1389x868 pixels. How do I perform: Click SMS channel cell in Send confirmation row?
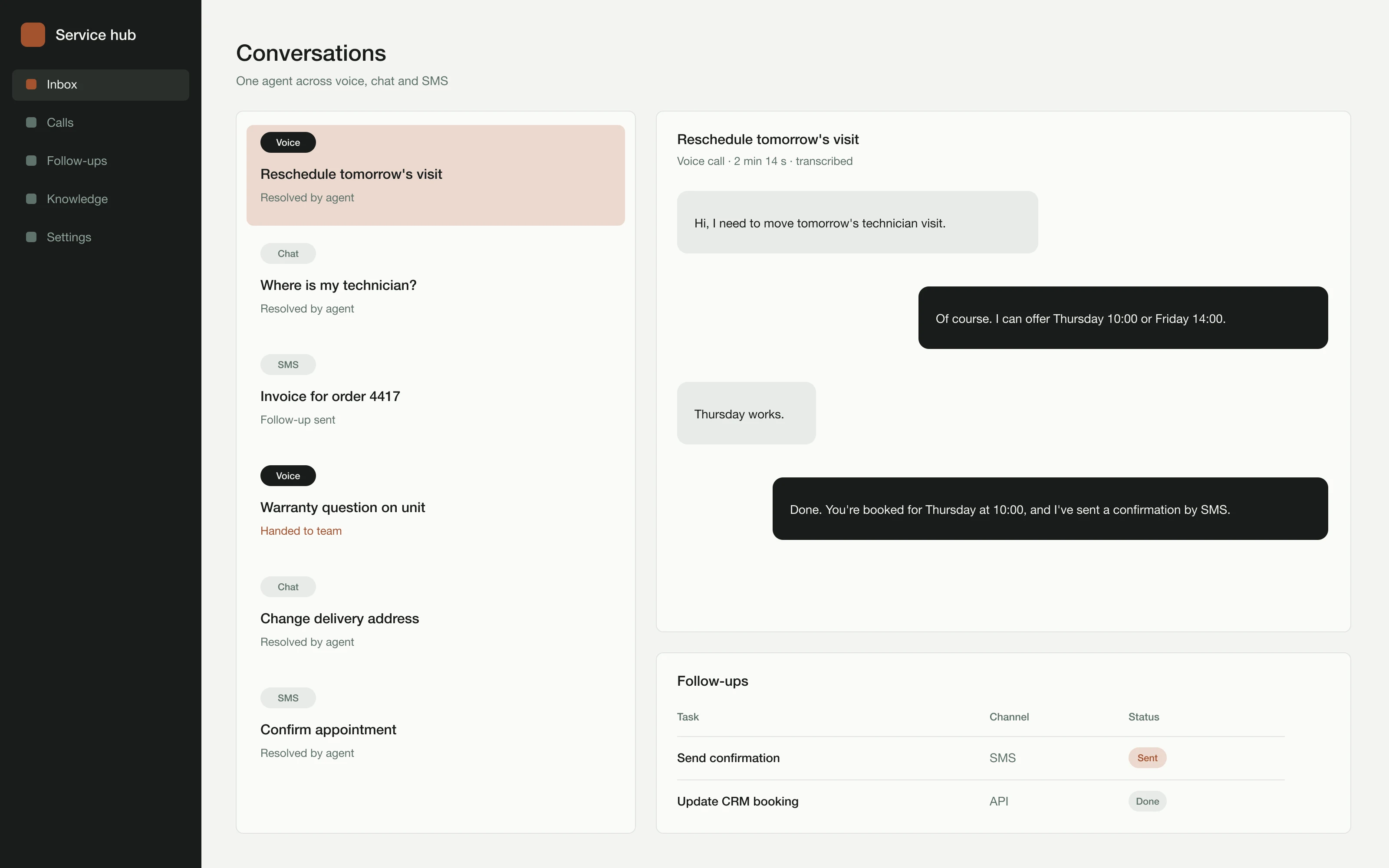[x=1003, y=758]
